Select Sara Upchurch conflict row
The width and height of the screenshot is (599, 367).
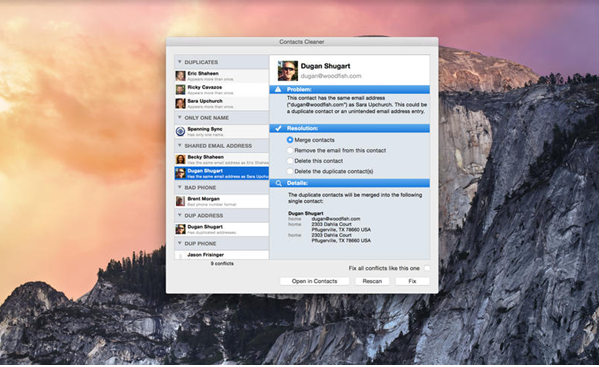pos(222,103)
